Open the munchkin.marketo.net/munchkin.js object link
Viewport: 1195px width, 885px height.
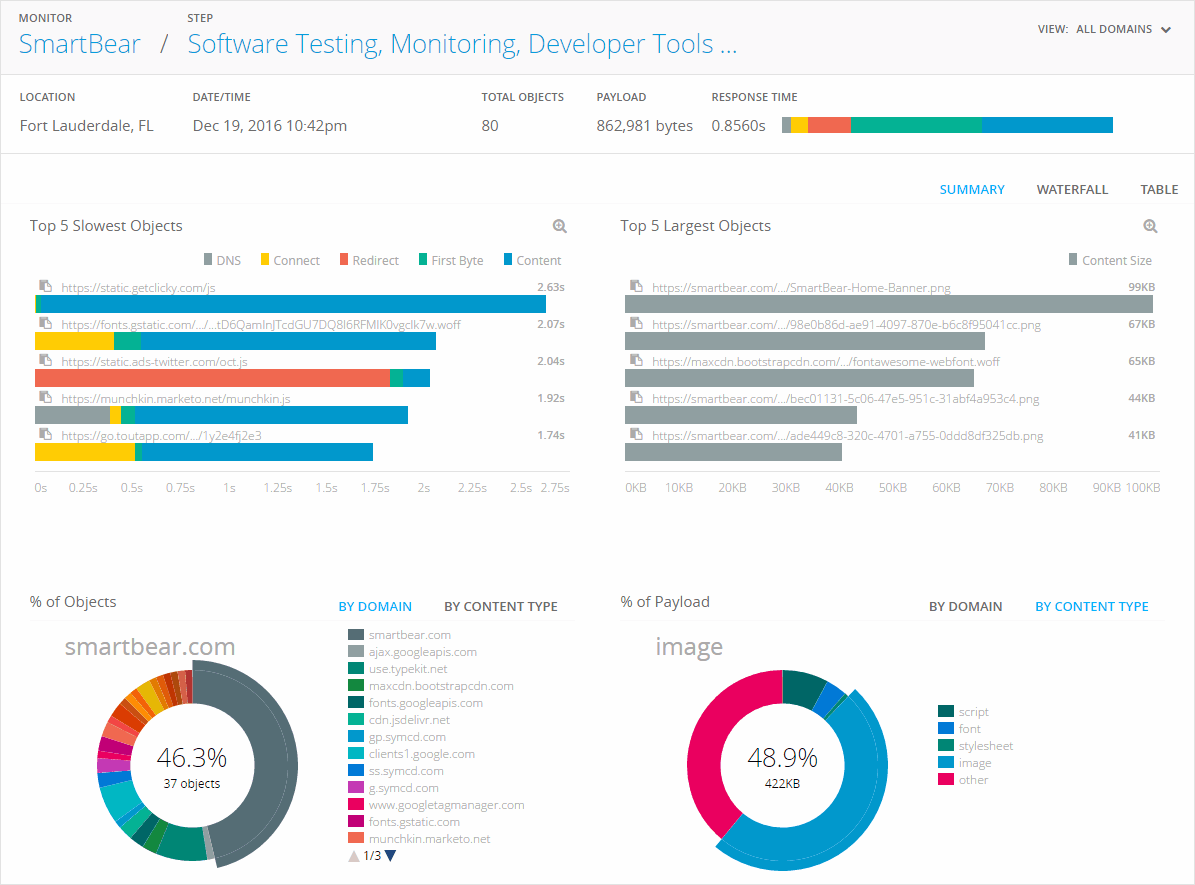176,399
